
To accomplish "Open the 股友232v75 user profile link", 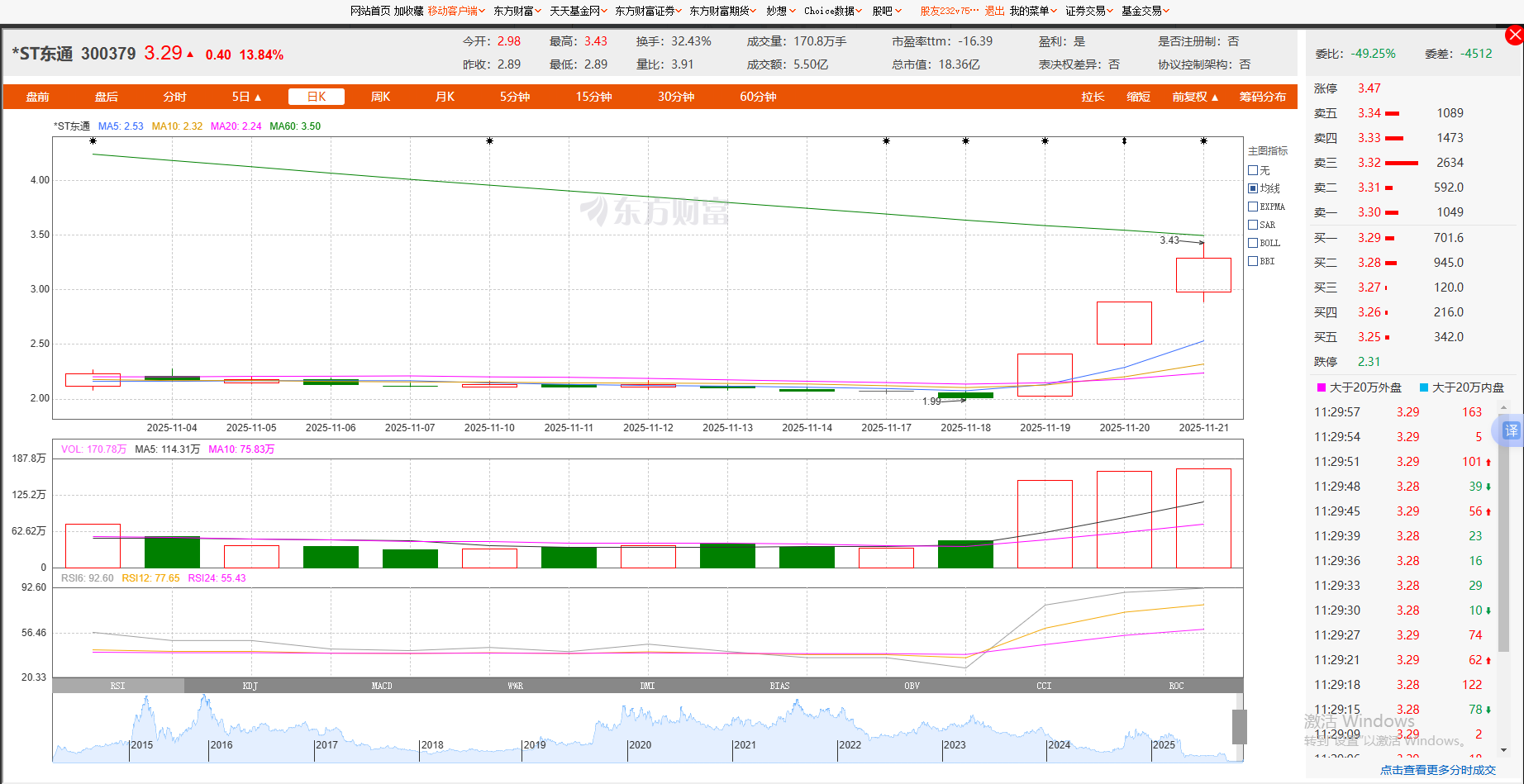I will [949, 11].
